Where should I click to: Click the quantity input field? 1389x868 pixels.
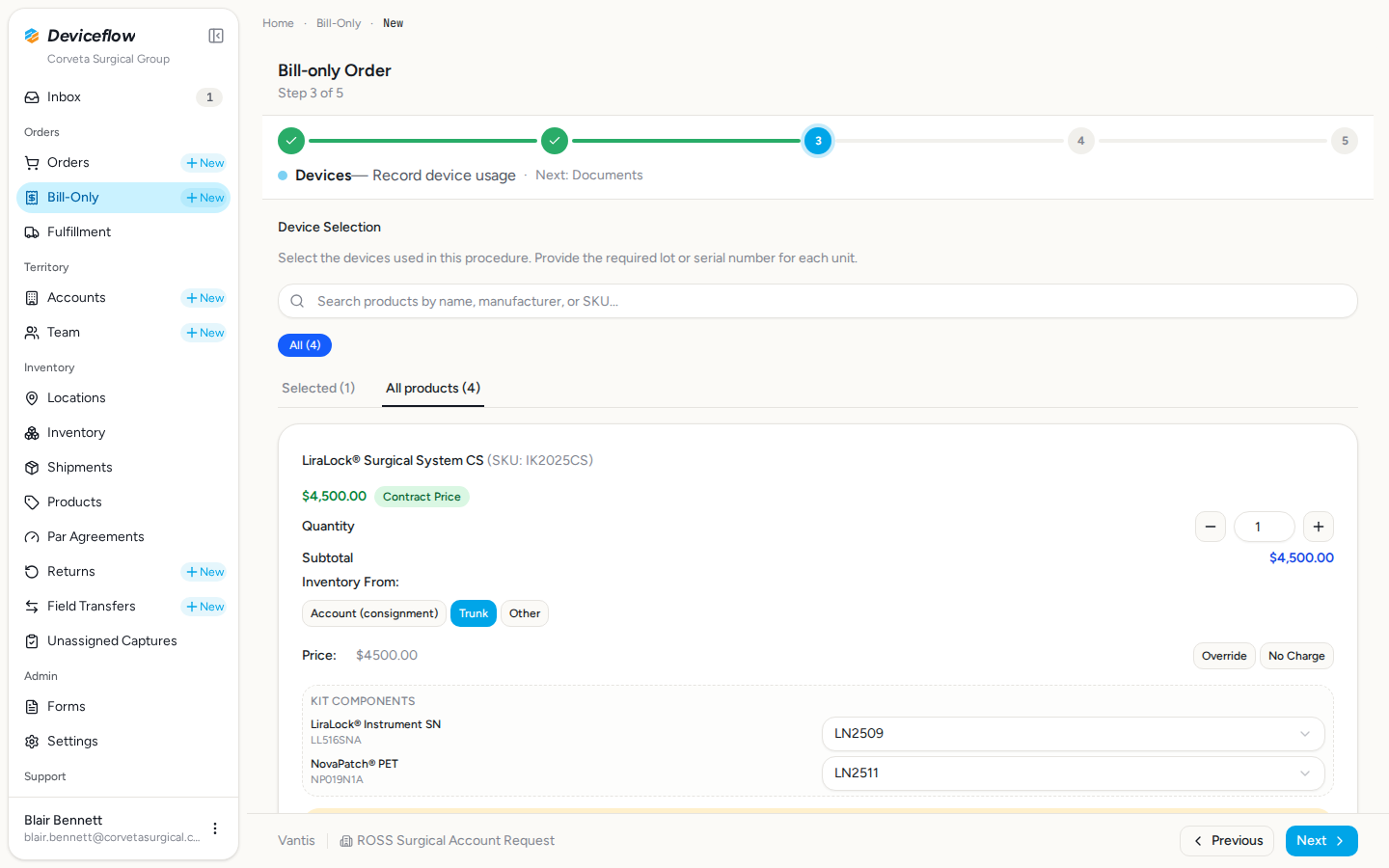pyautogui.click(x=1265, y=527)
